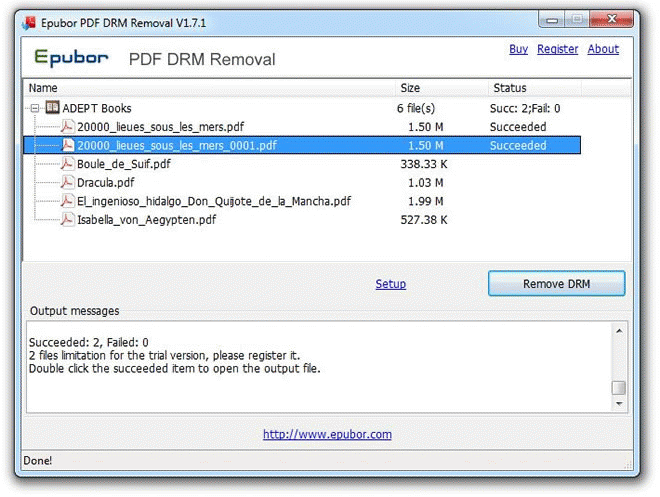
Task: Select El_ingenioso_hidalgo_Don_Quijote_de_la_Mancha.pdf
Action: pos(214,201)
